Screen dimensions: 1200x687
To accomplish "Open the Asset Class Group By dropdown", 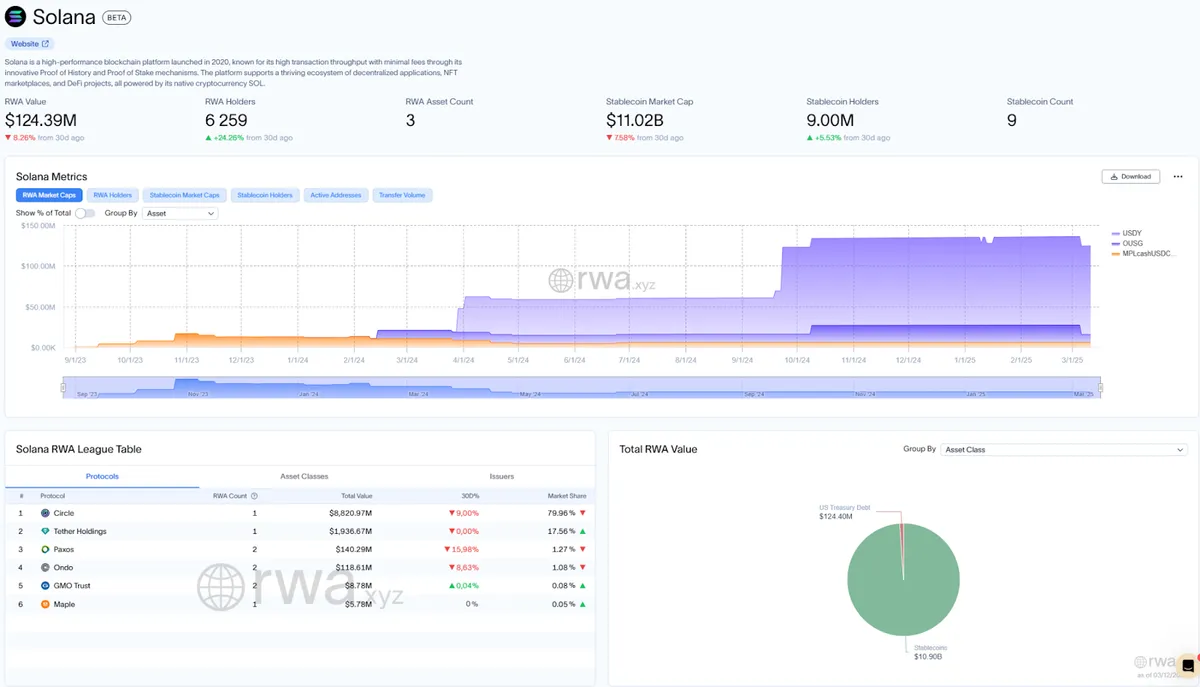I will [1064, 450].
